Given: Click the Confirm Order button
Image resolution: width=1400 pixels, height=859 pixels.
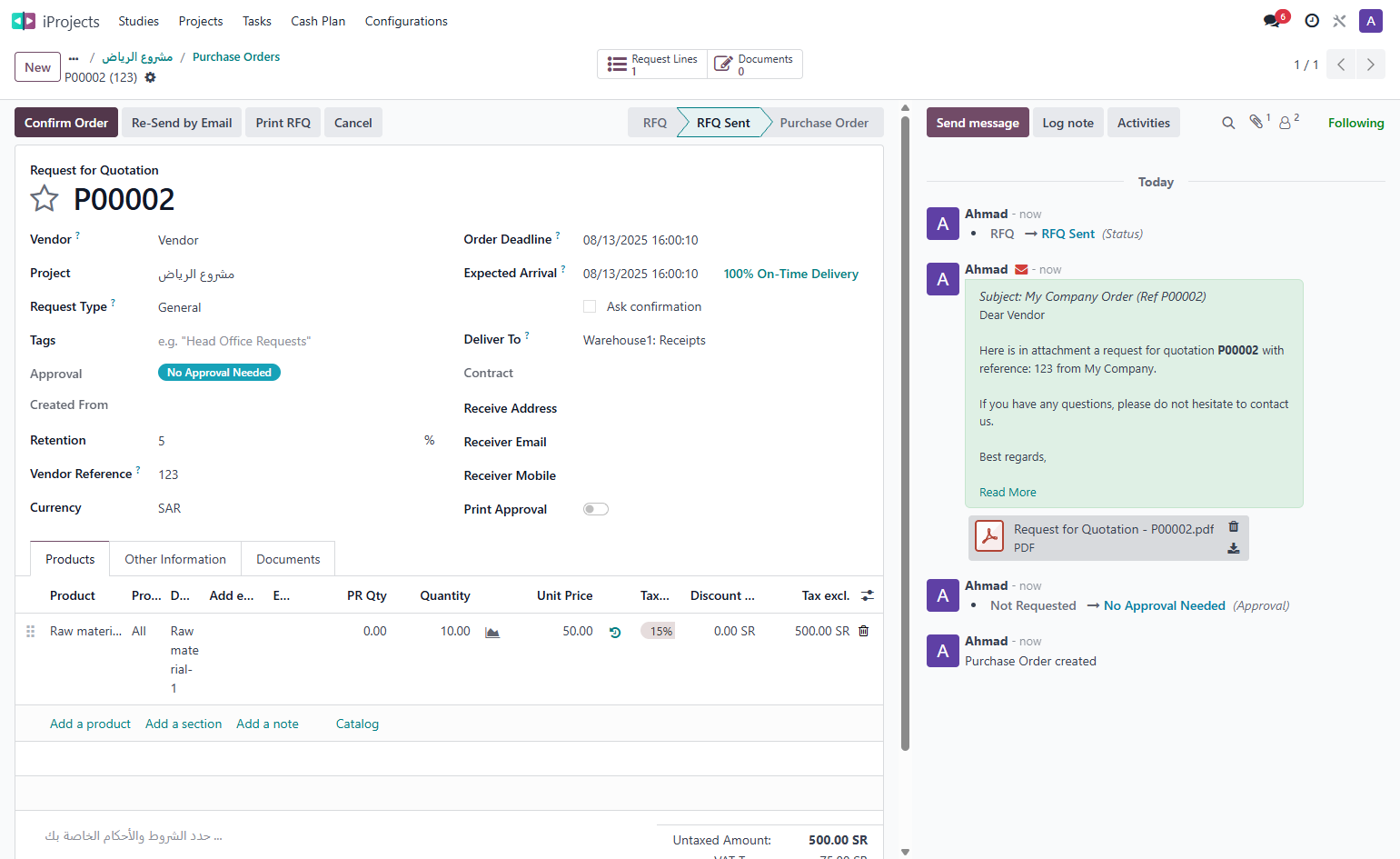Looking at the screenshot, I should tap(66, 123).
